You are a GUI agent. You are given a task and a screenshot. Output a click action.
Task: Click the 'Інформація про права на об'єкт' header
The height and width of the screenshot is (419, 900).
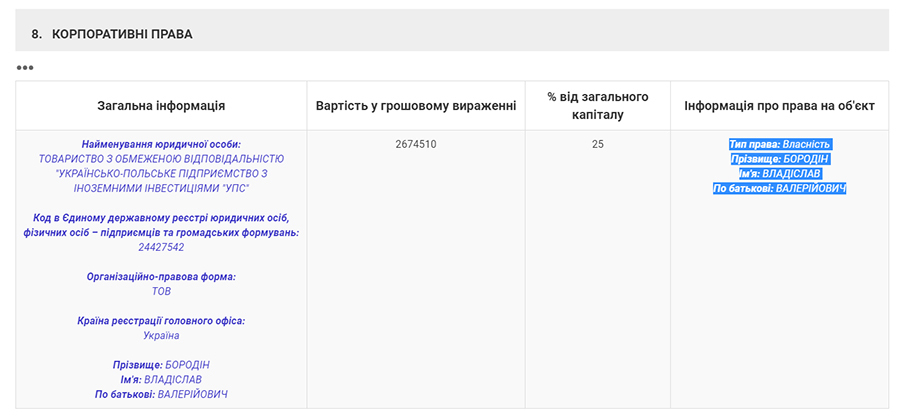[x=779, y=106]
